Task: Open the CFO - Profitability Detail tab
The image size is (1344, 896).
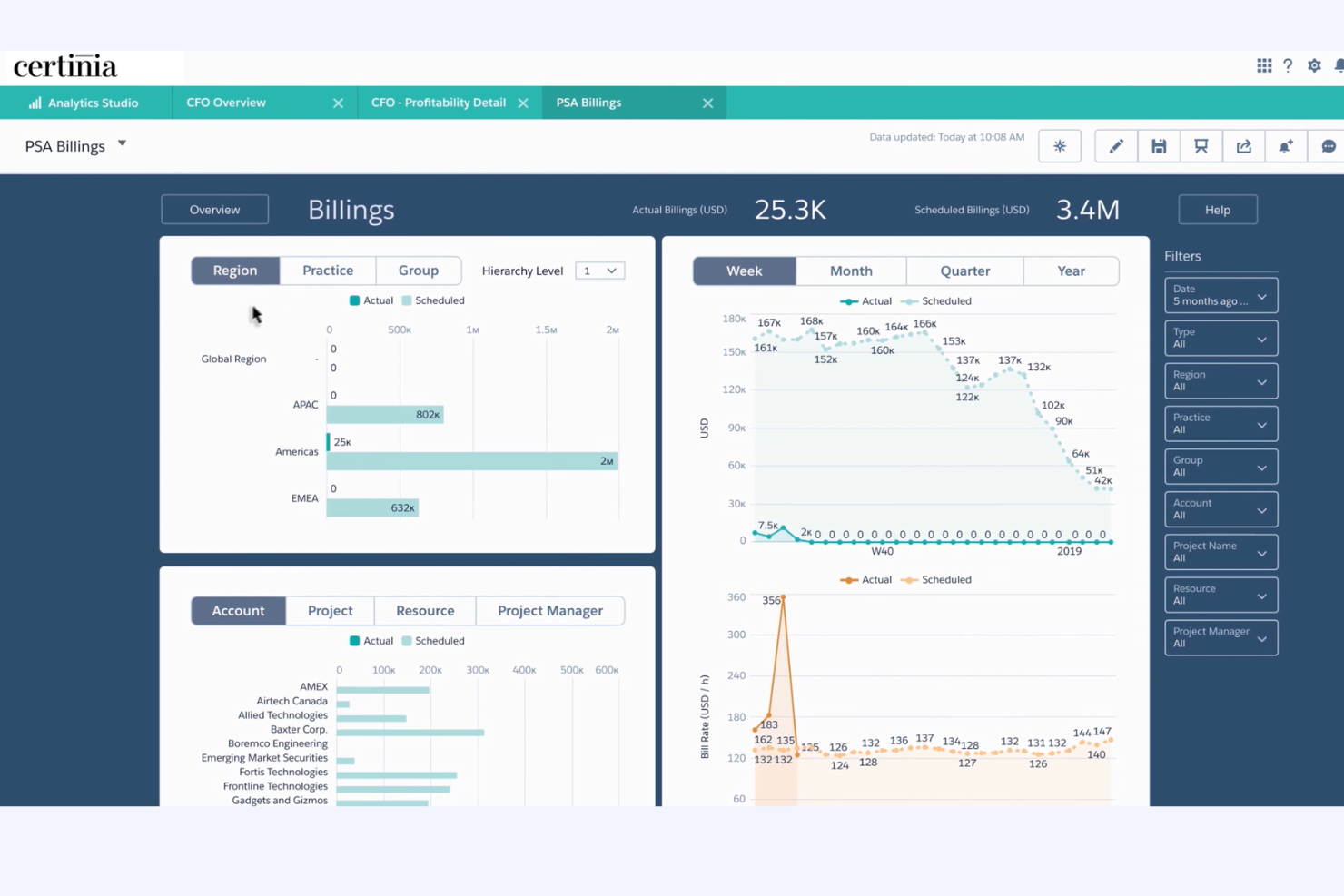Action: [x=438, y=102]
